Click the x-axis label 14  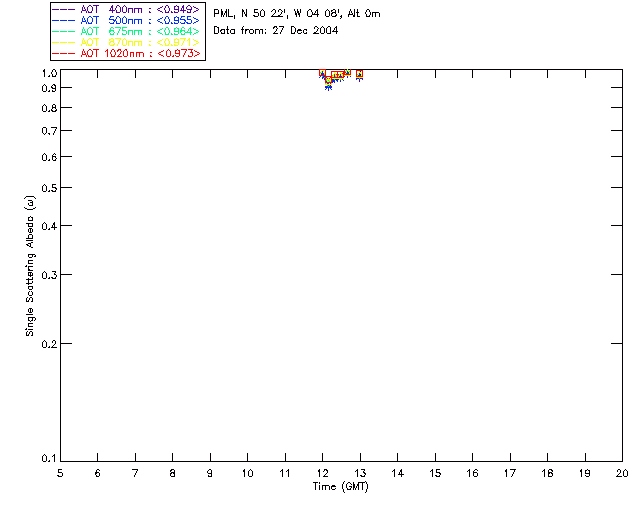point(398,473)
